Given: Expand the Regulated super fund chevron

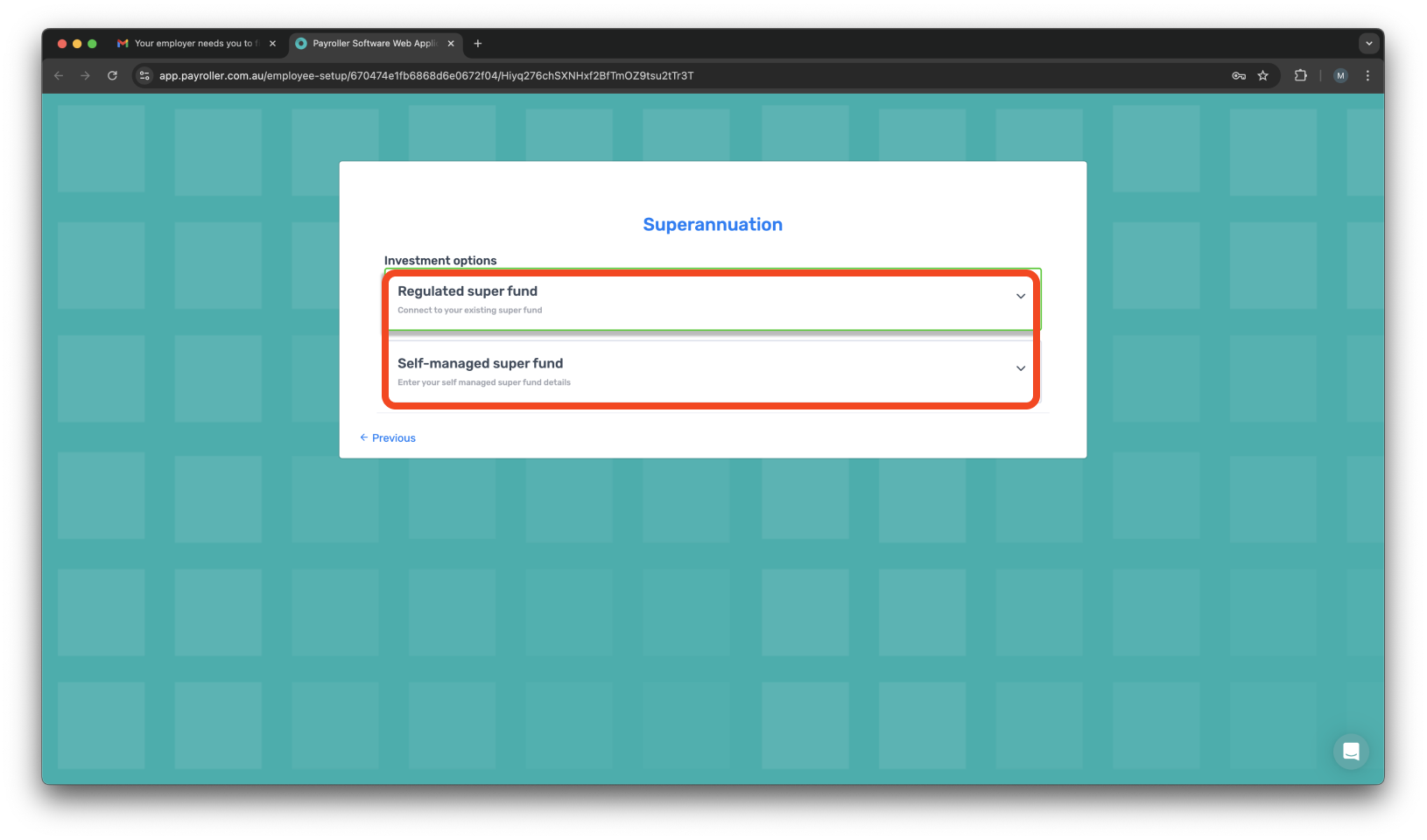Looking at the screenshot, I should 1020,297.
